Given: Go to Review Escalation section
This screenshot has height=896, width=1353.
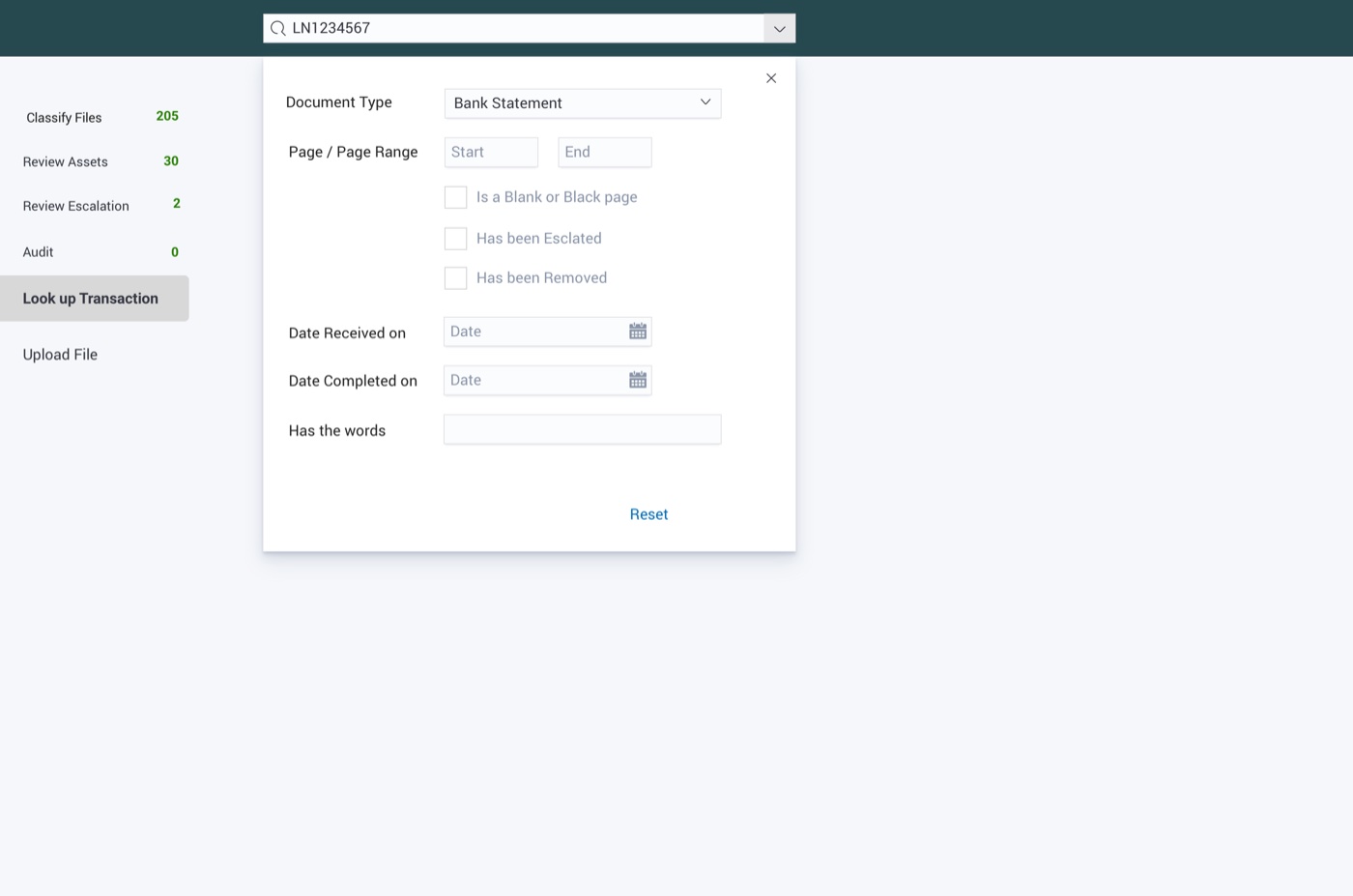Looking at the screenshot, I should tap(76, 206).
